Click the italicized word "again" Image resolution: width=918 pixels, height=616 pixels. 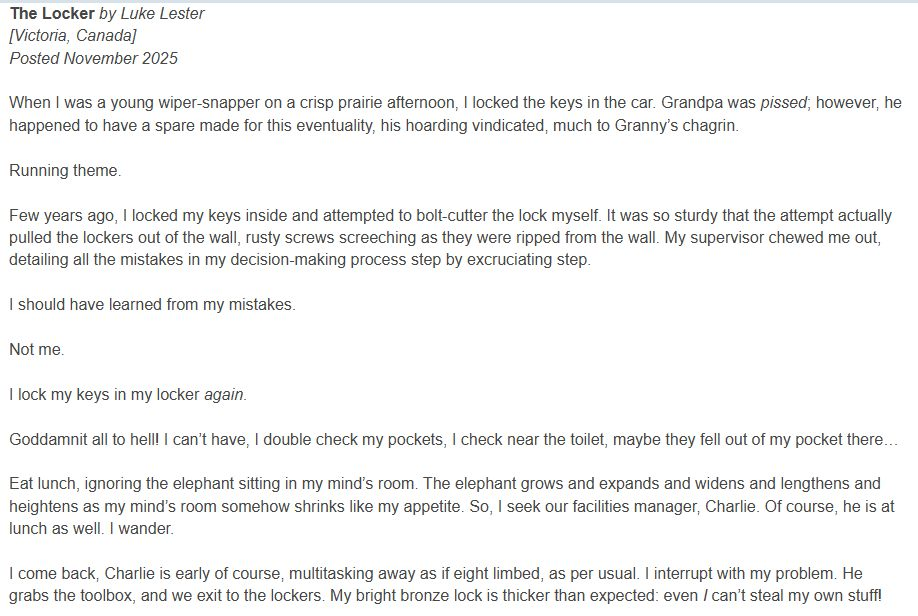224,395
